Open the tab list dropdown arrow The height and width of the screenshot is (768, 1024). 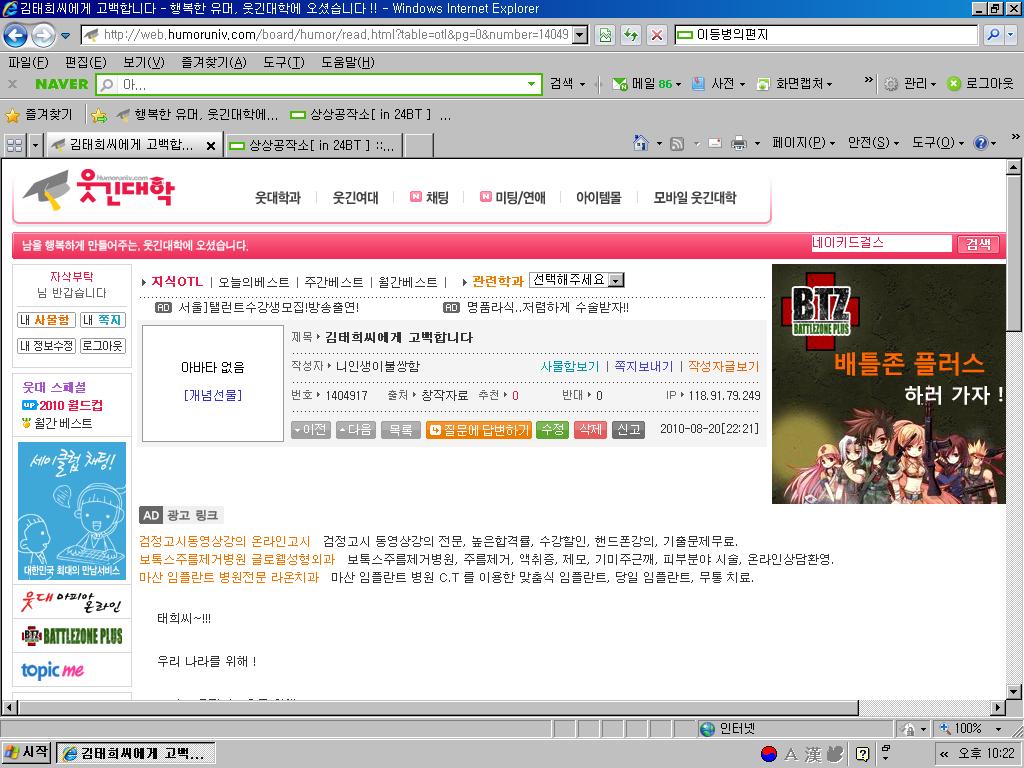pos(35,145)
